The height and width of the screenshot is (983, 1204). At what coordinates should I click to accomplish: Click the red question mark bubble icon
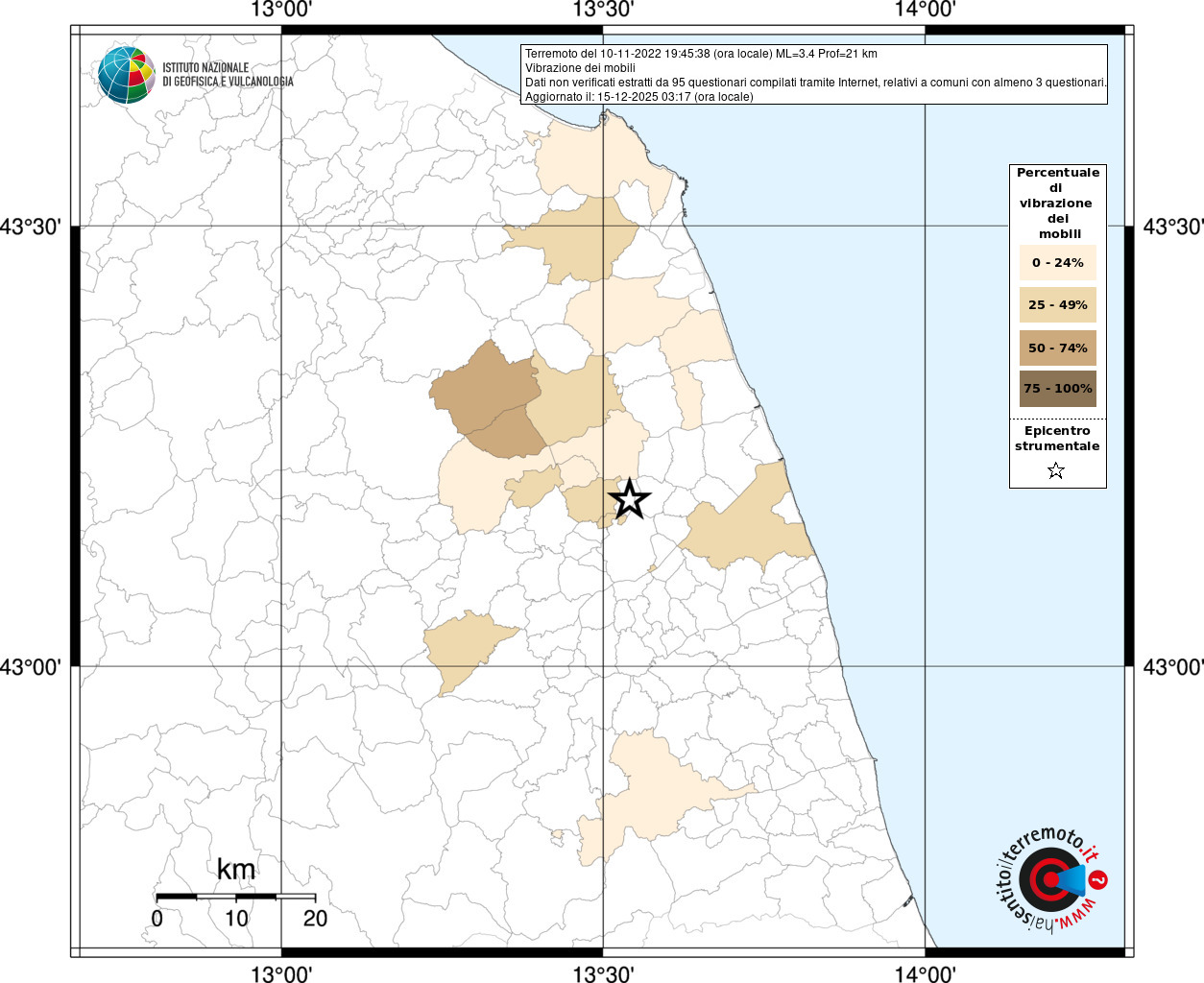[1099, 879]
